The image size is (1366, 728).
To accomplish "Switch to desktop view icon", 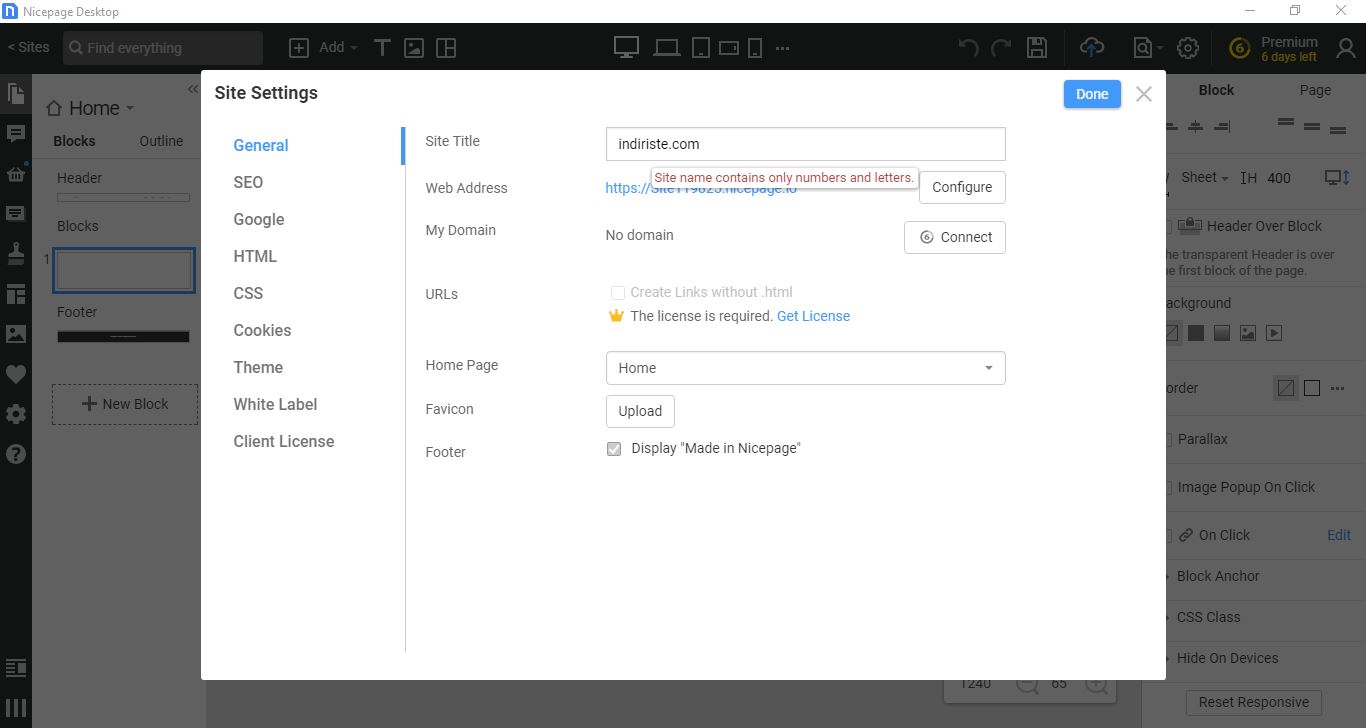I will [626, 47].
